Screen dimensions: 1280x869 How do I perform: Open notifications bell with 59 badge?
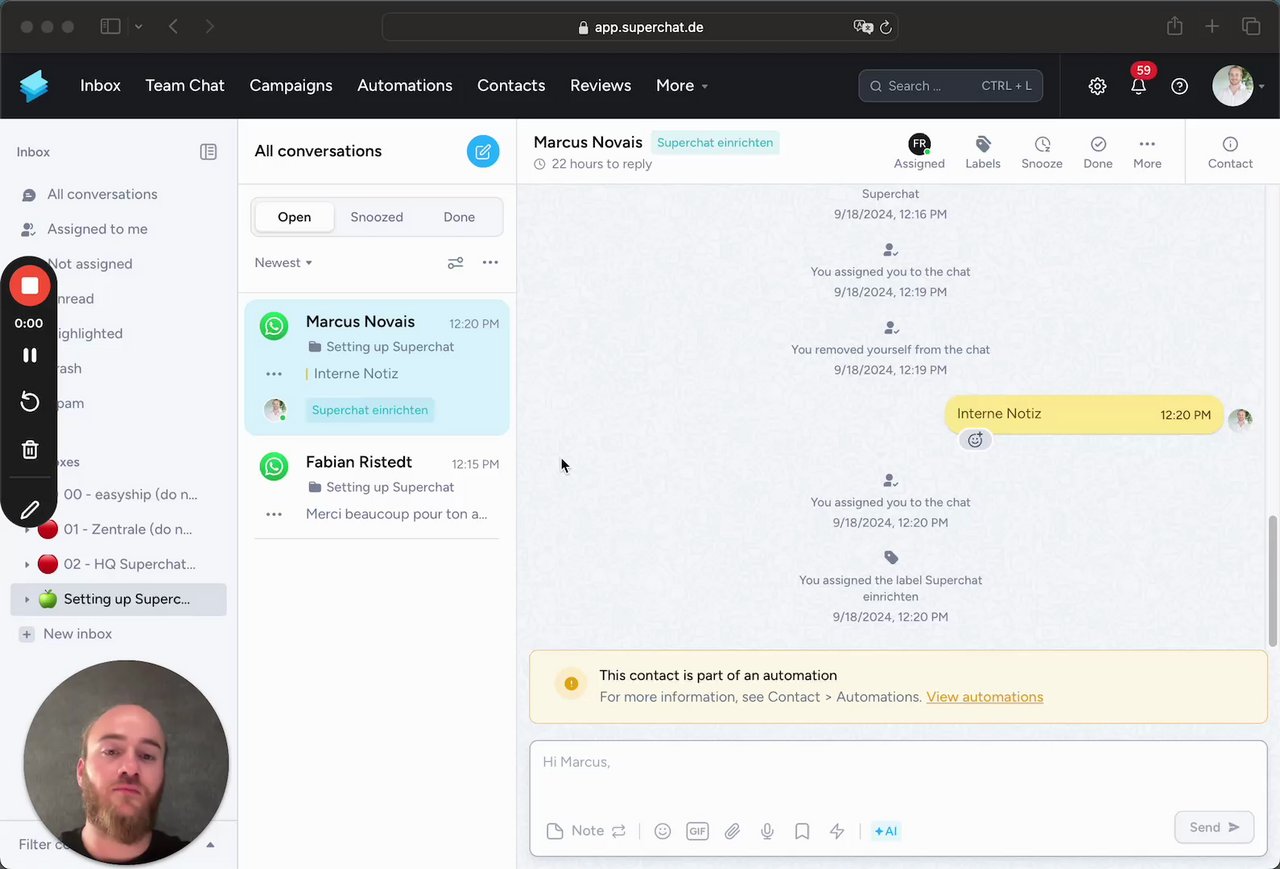(1138, 85)
